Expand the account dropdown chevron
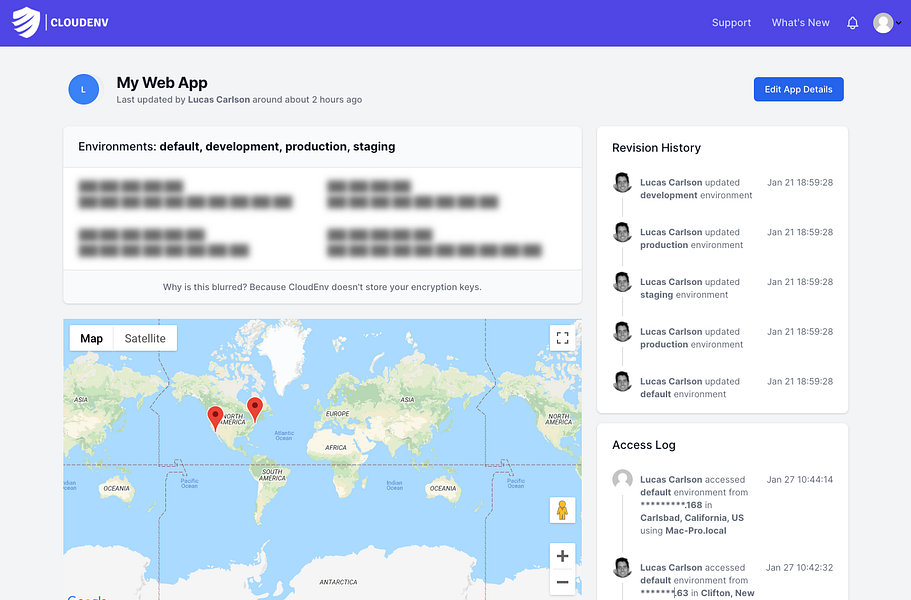This screenshot has width=911, height=600. [x=898, y=23]
